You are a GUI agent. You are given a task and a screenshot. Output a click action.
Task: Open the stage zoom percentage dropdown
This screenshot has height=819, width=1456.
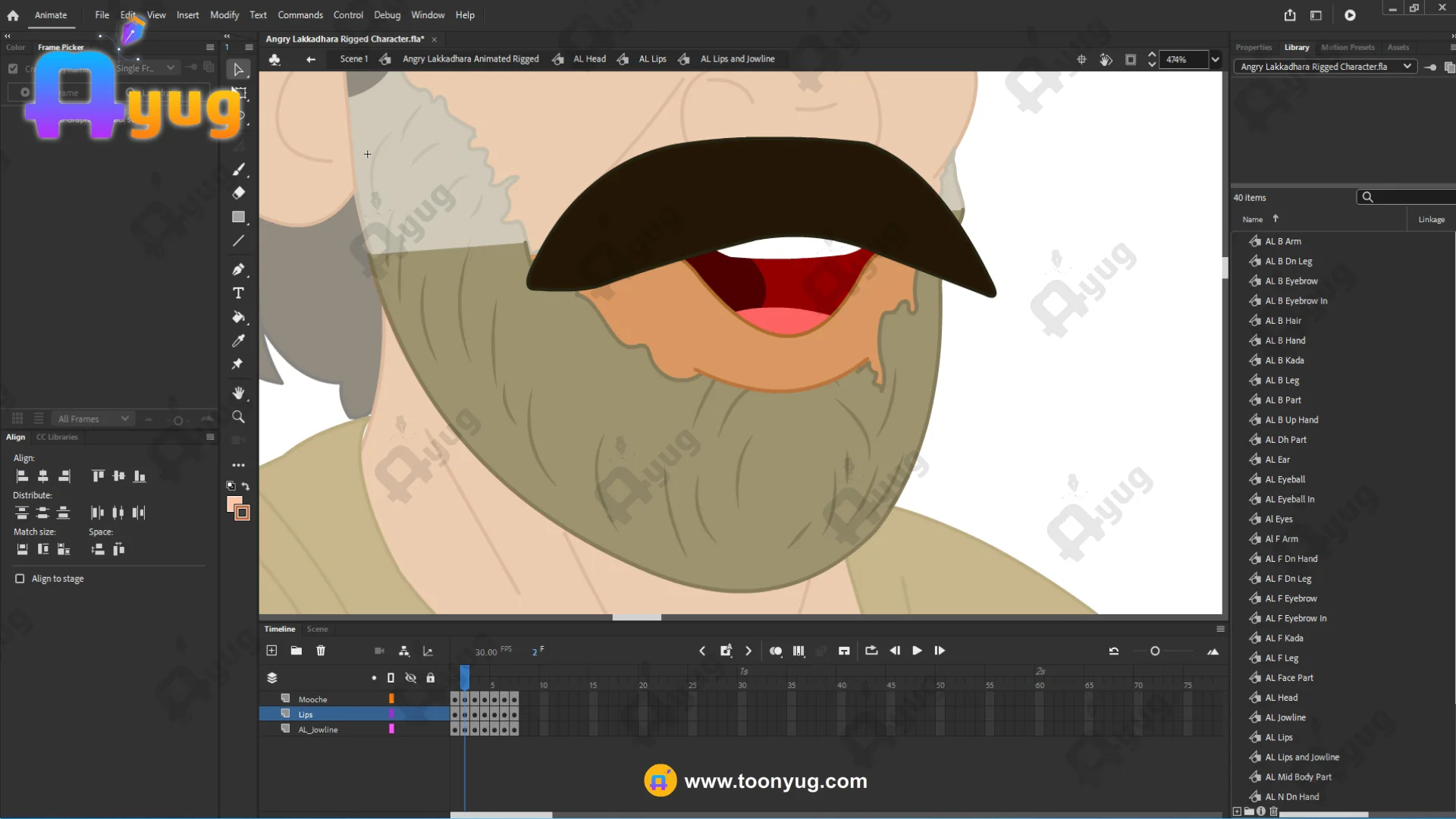click(1215, 59)
